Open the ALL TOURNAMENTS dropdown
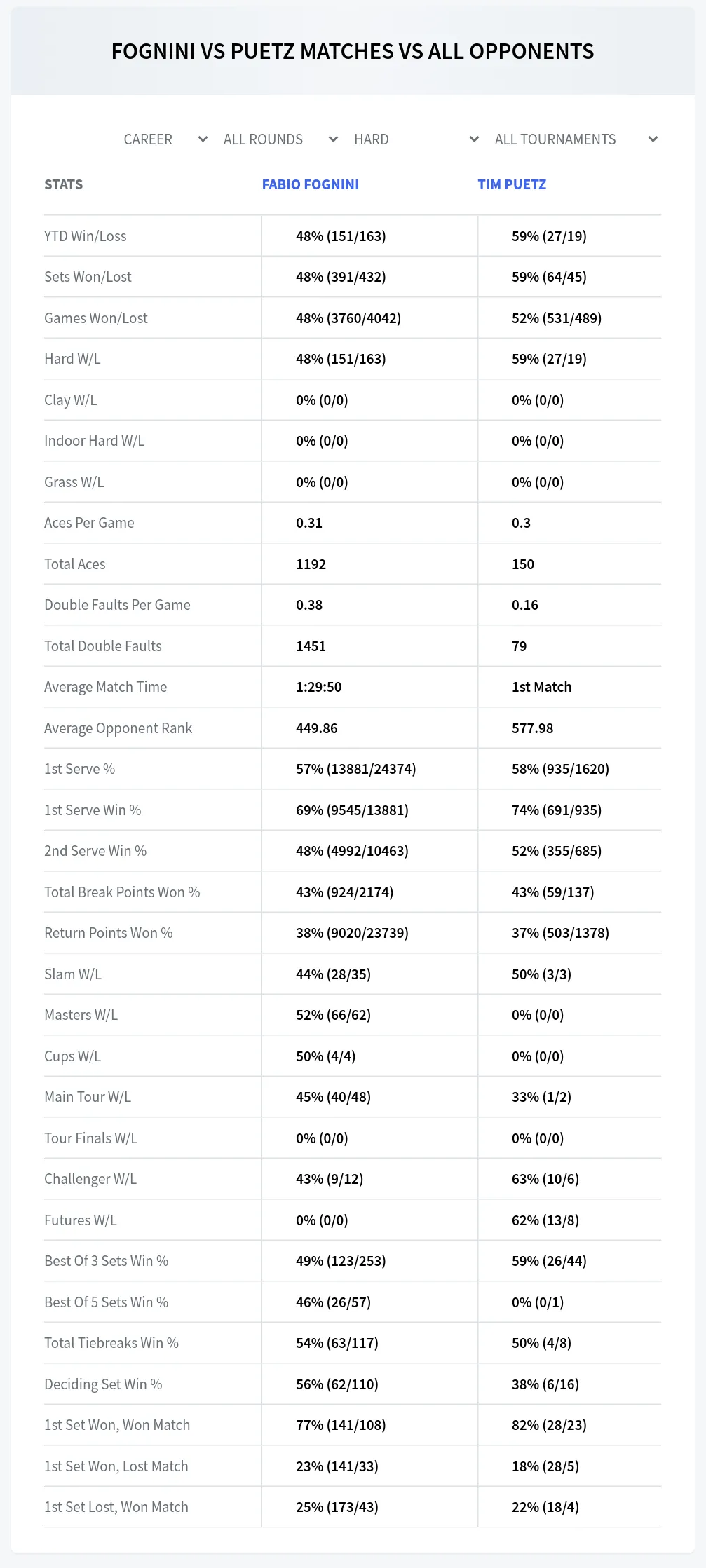Screen dimensions: 706x1568 pyautogui.click(x=576, y=139)
